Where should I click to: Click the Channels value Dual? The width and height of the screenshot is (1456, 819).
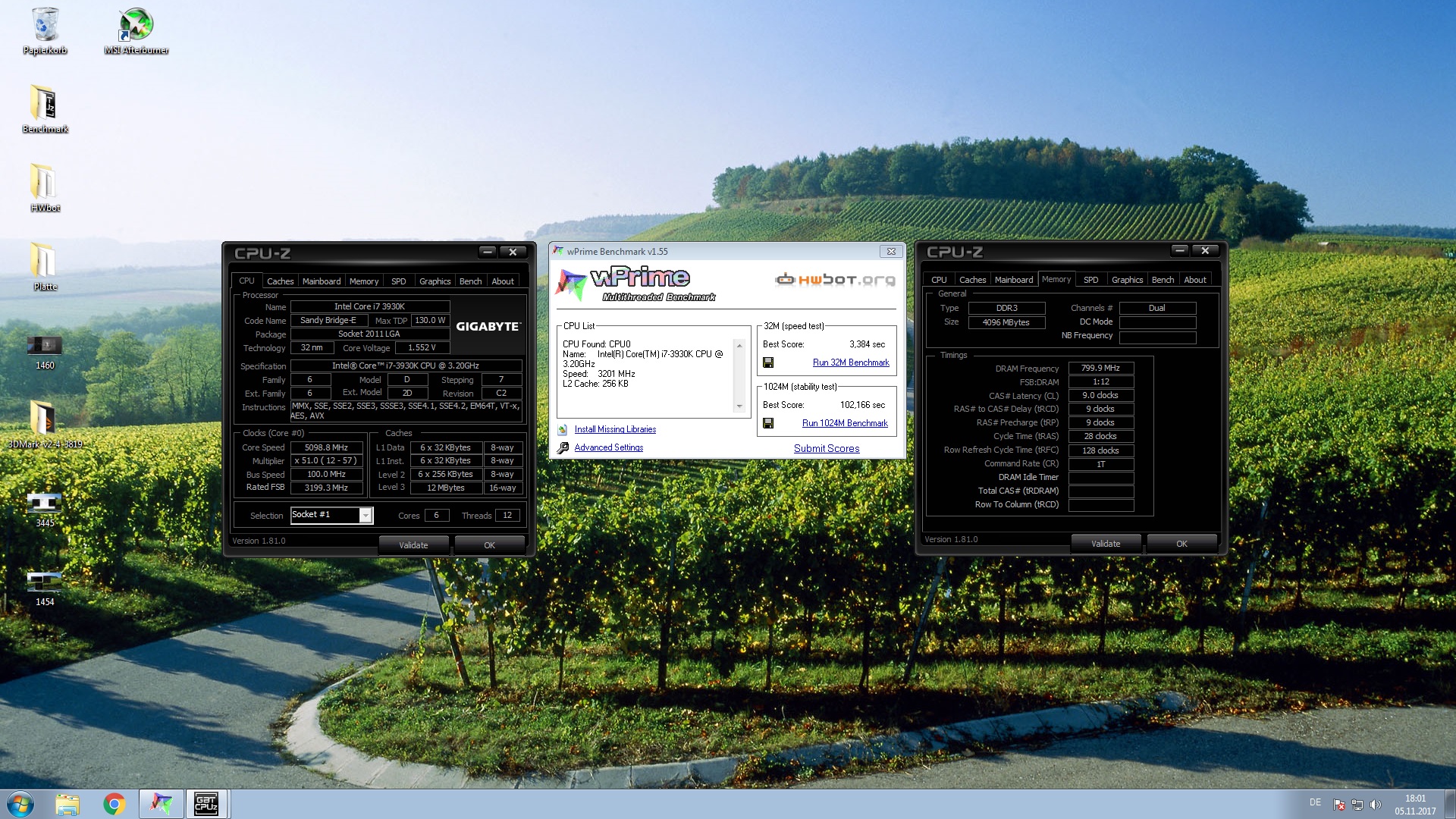1157,308
